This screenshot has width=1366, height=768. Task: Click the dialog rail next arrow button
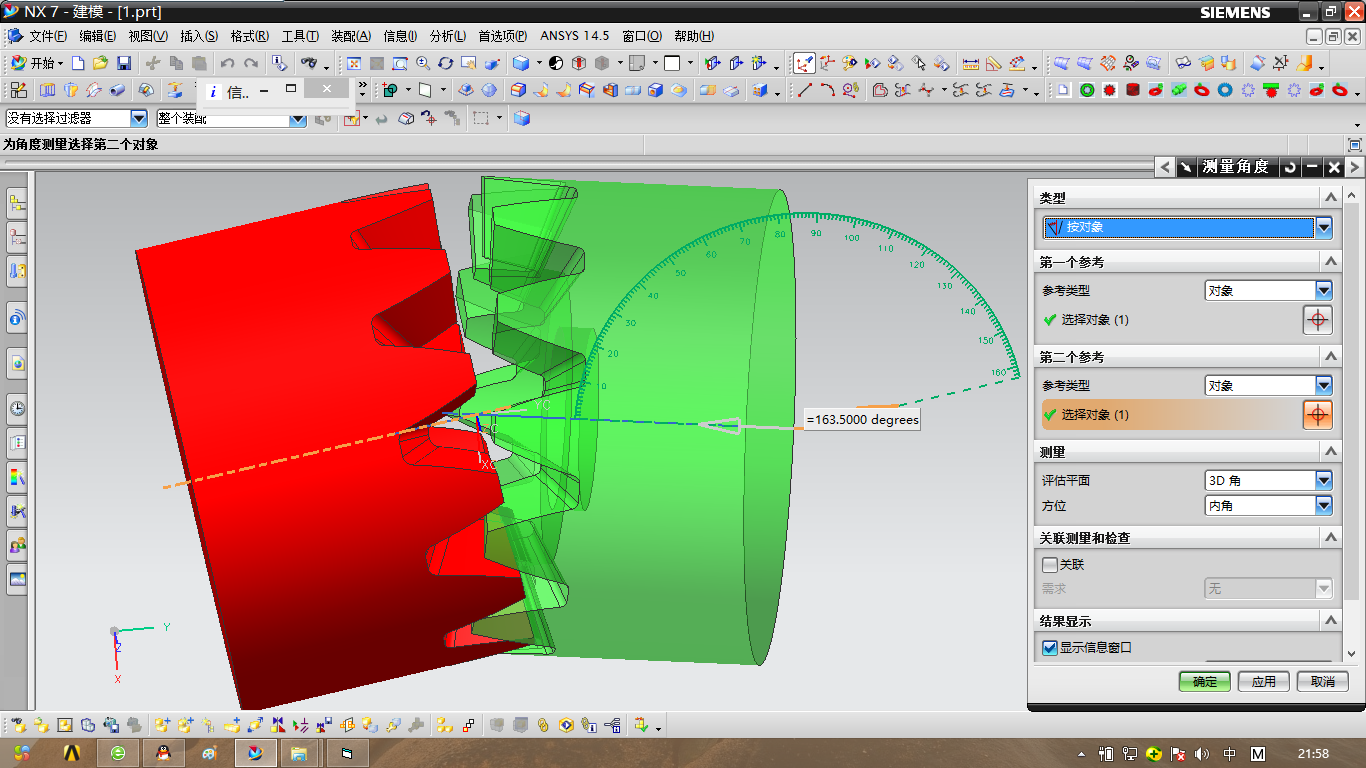pyautogui.click(x=1354, y=167)
